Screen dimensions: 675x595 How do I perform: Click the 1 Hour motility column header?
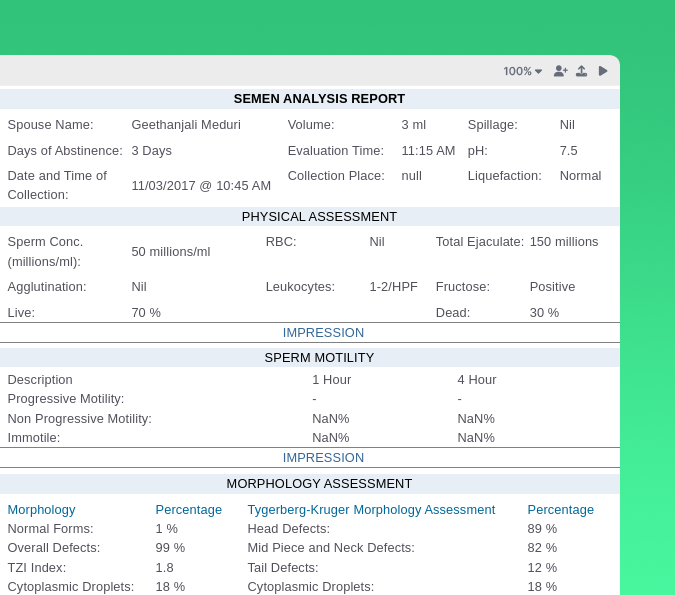coord(331,379)
